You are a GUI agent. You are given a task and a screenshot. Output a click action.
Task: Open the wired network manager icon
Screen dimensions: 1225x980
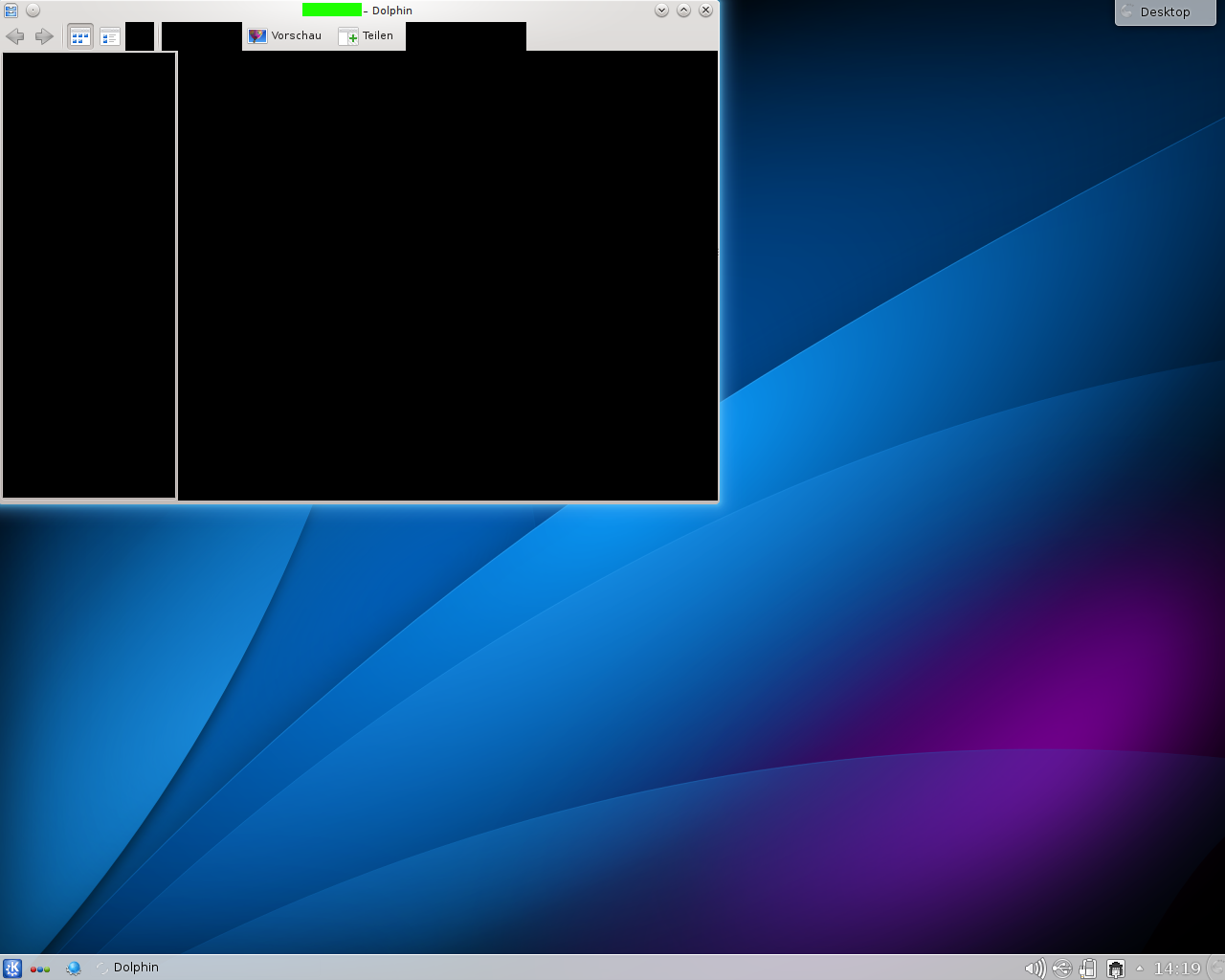(1115, 969)
